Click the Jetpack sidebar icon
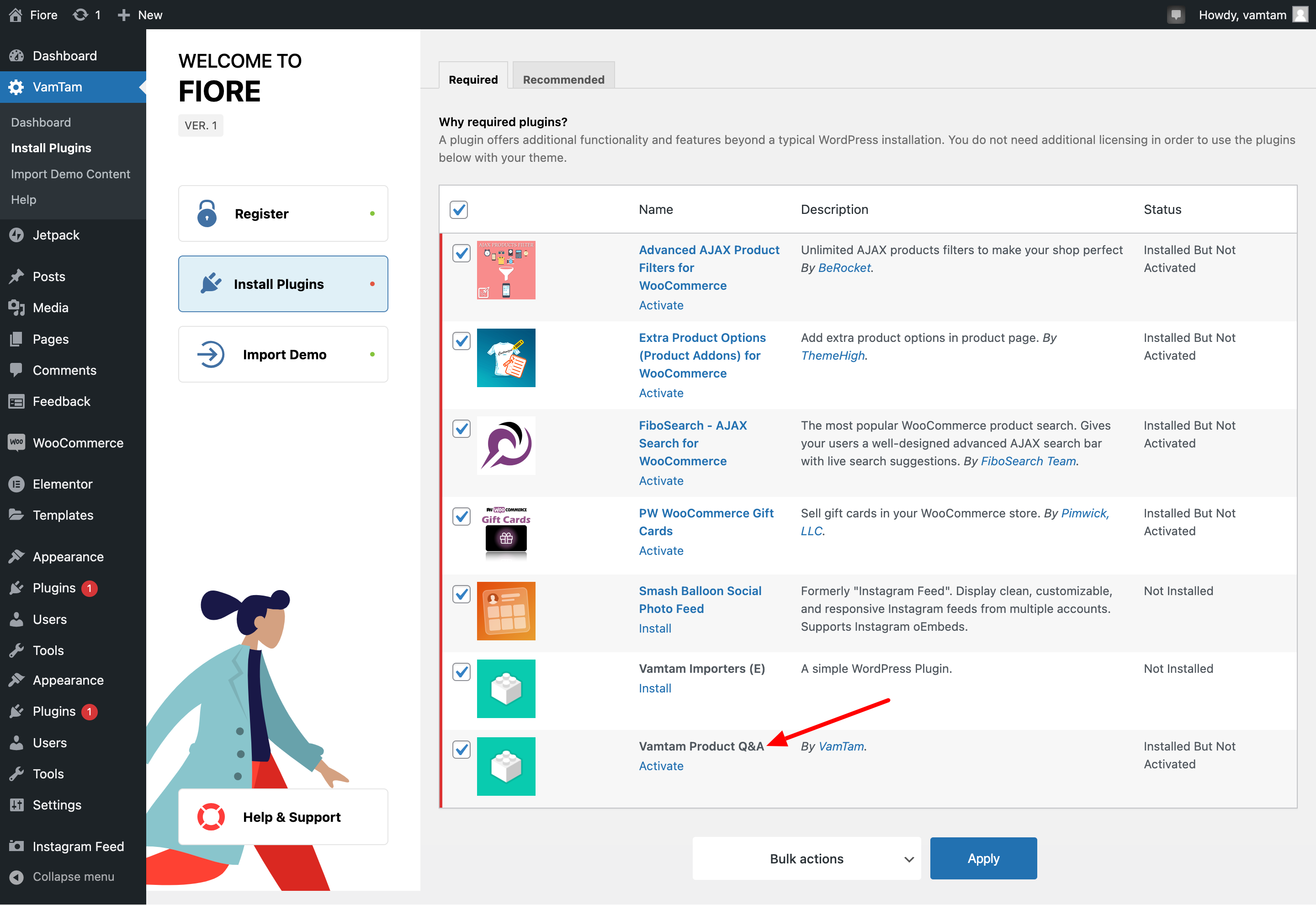This screenshot has height=905, width=1316. 16,235
